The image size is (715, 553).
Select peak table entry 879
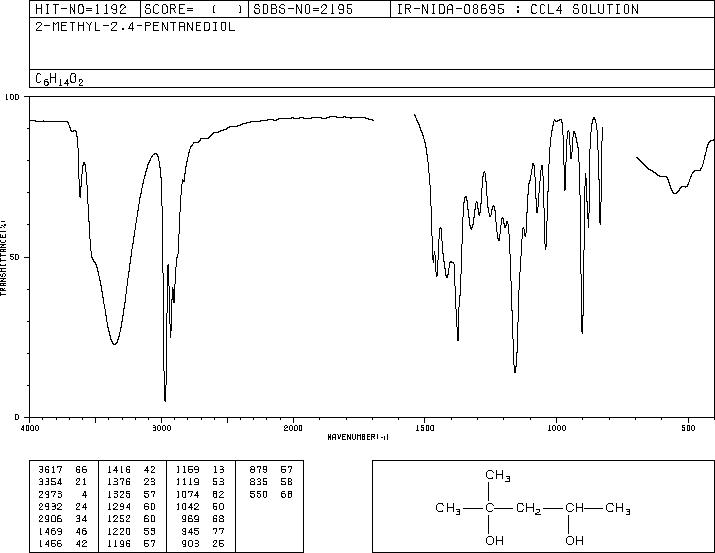pyautogui.click(x=259, y=470)
